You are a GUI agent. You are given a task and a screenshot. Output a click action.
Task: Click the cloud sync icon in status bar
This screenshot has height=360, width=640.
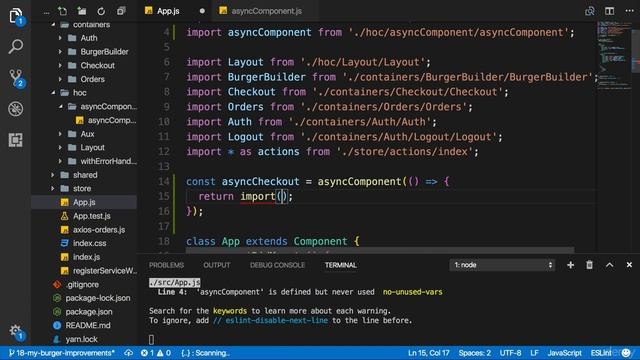129,353
